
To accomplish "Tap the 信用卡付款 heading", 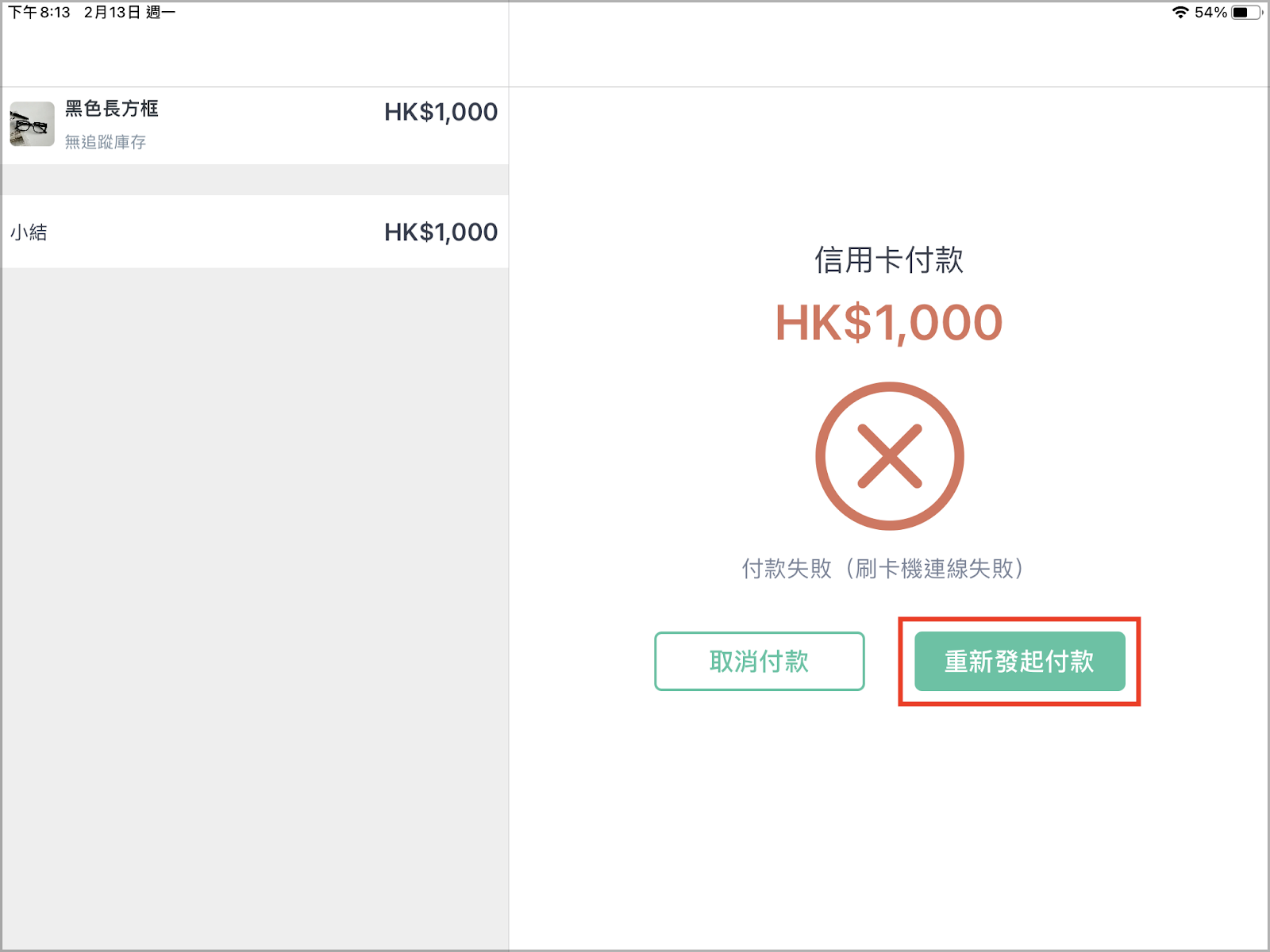I will [x=889, y=260].
